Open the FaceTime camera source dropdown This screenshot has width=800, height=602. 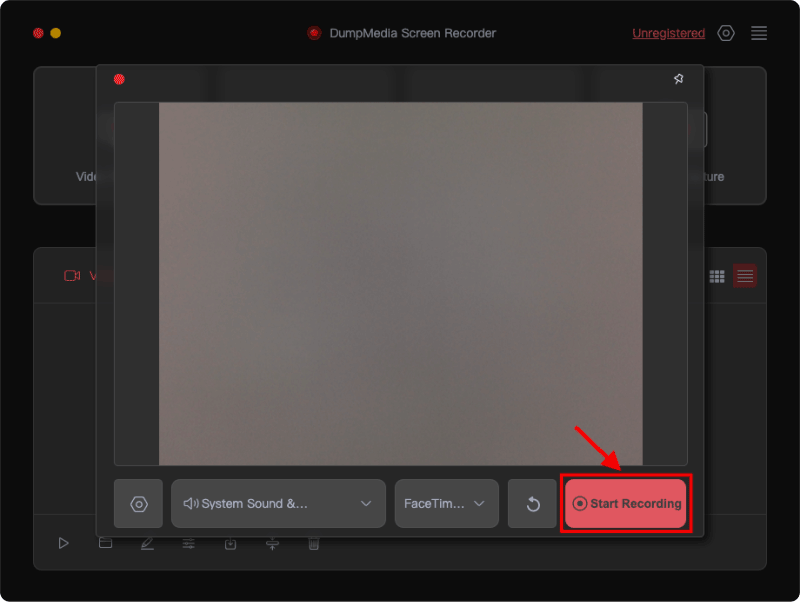[446, 504]
